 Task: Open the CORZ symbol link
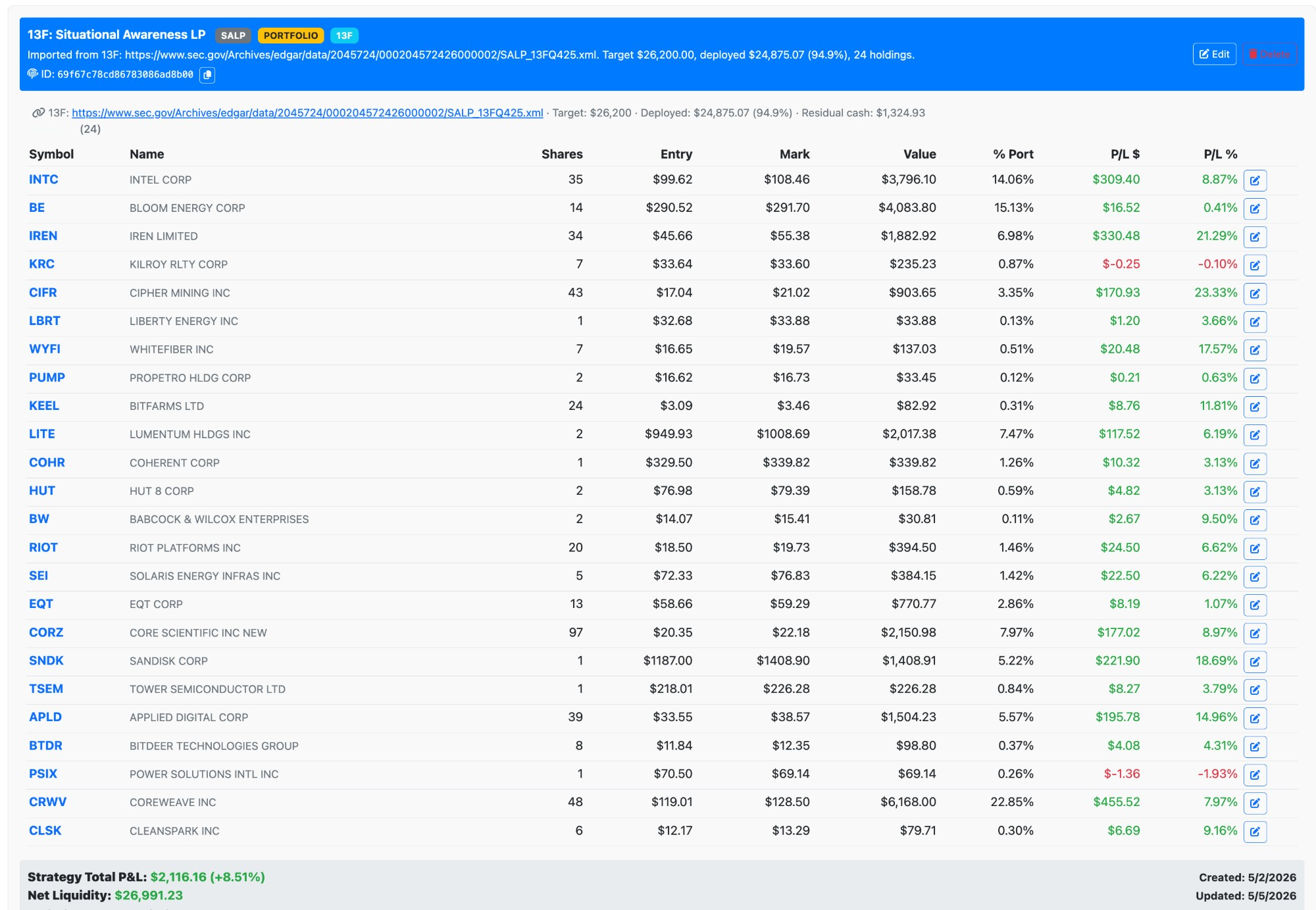[46, 632]
